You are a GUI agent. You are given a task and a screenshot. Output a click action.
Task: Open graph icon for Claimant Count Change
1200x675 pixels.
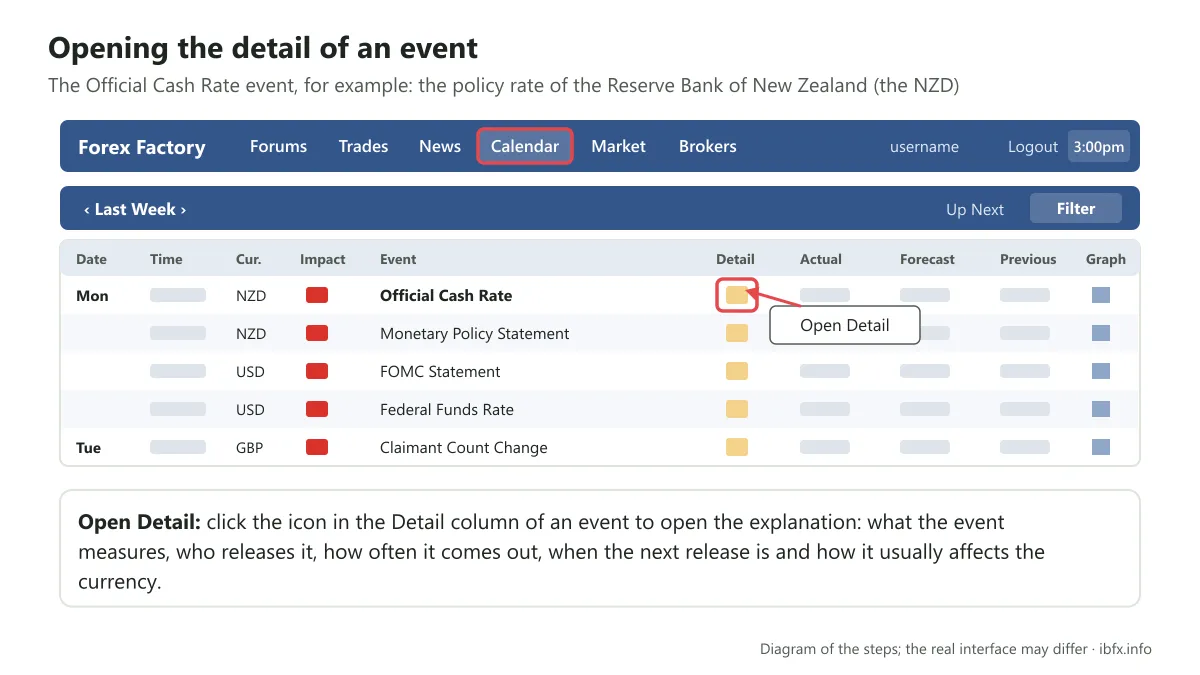[1101, 447]
